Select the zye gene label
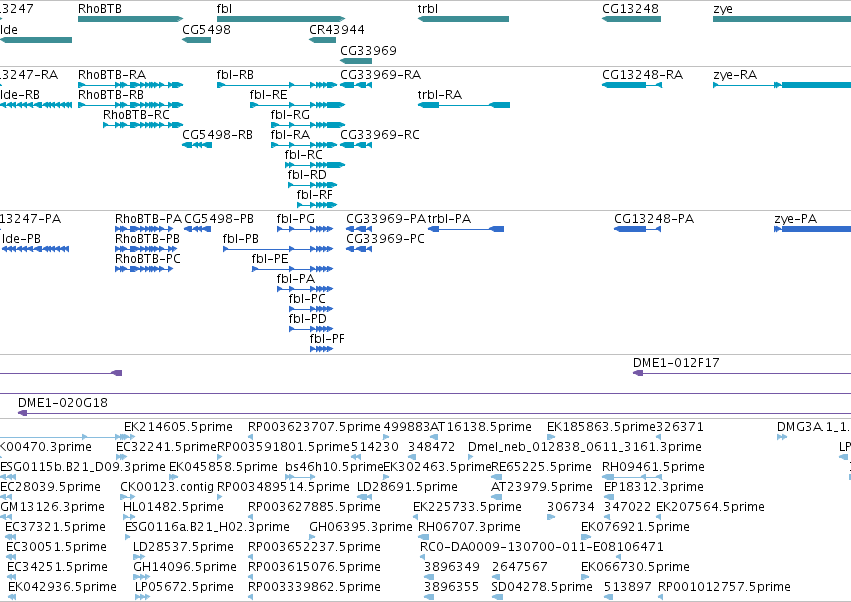 (x=723, y=9)
